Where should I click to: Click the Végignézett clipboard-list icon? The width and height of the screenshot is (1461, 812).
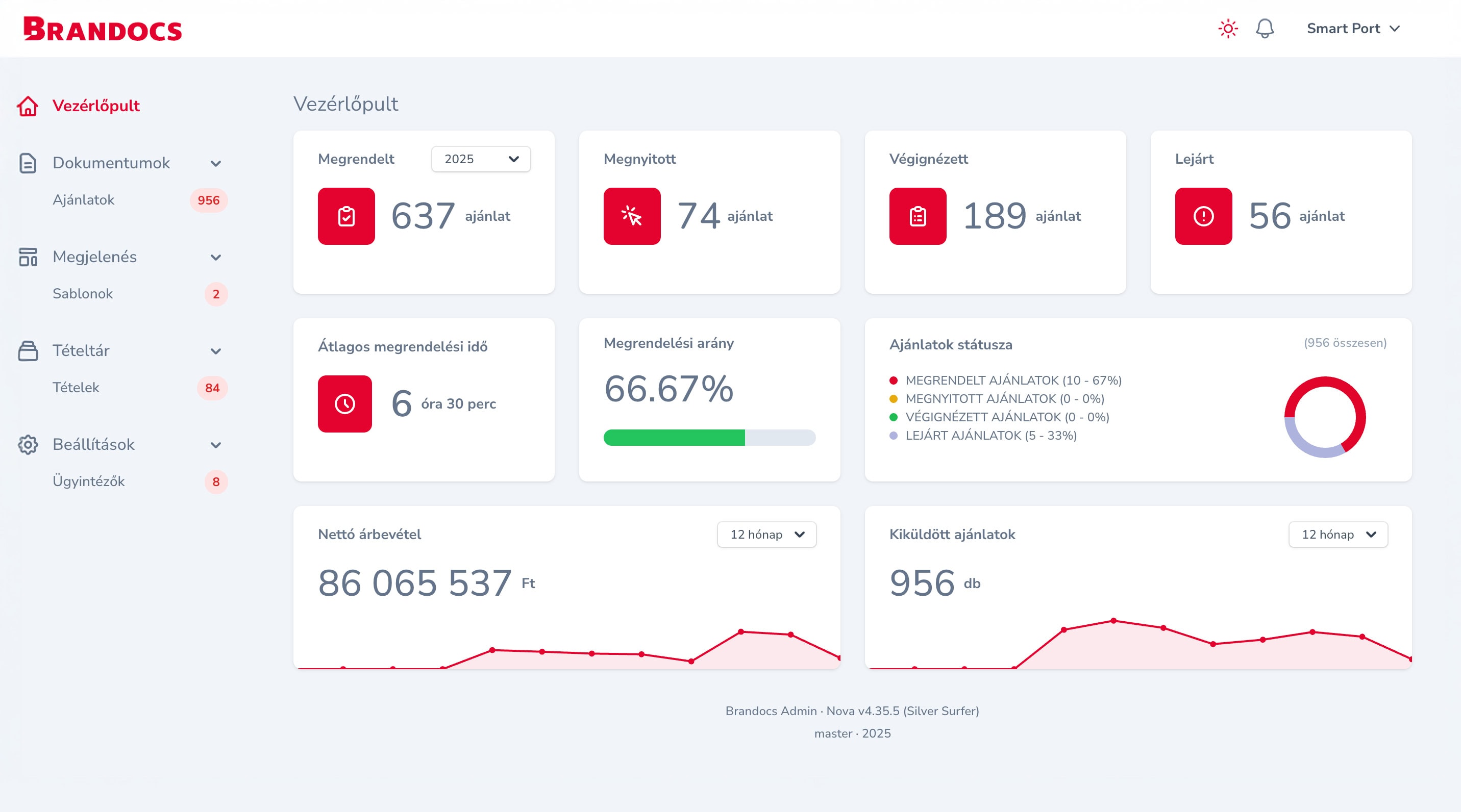(917, 216)
